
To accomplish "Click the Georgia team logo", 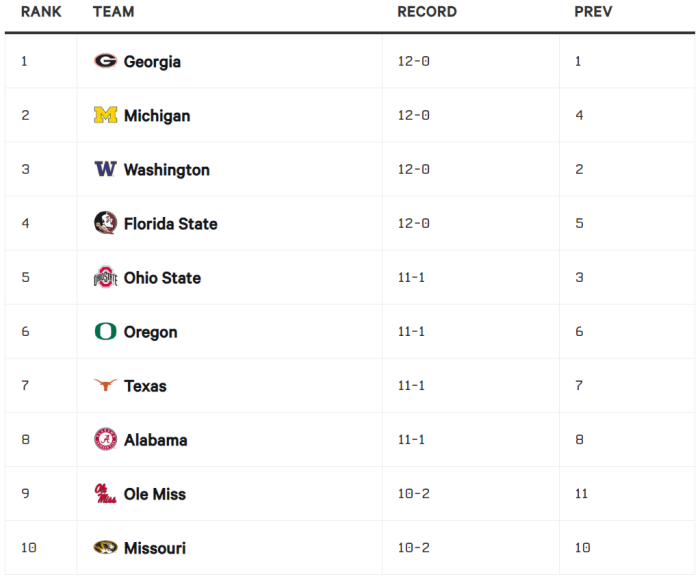I will pyautogui.click(x=105, y=61).
